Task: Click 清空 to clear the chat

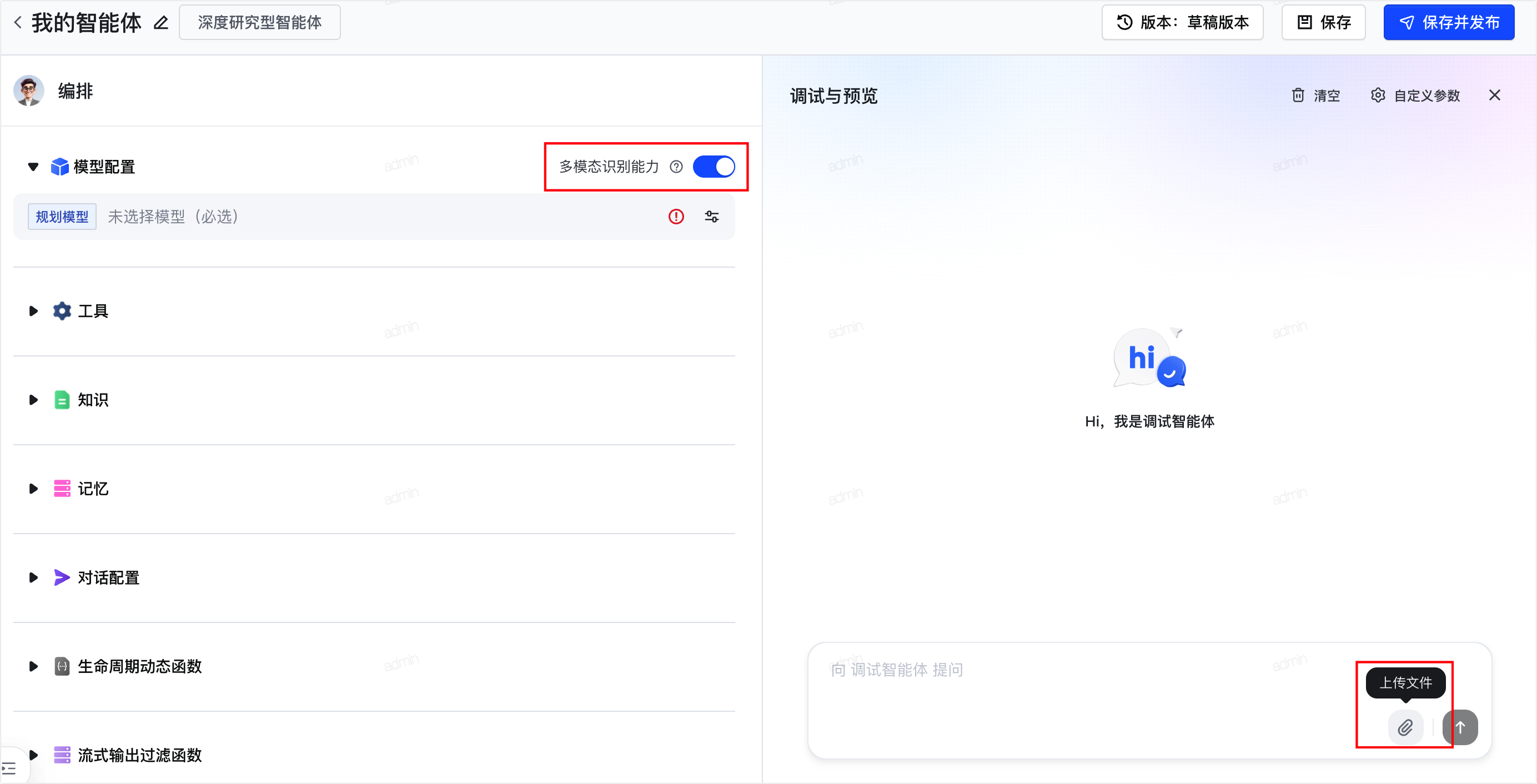Action: (x=1316, y=96)
